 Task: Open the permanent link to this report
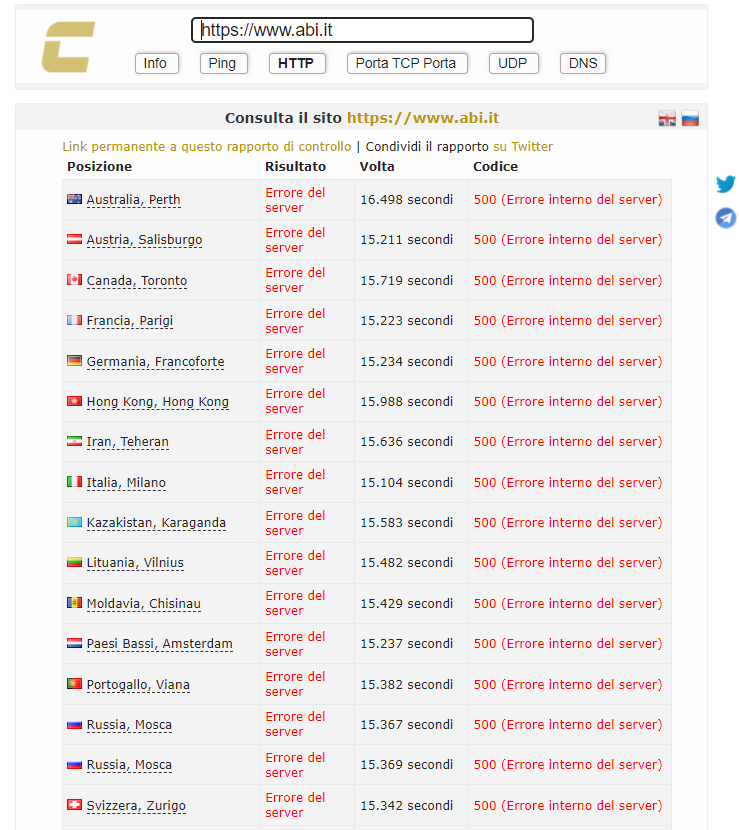(x=206, y=146)
